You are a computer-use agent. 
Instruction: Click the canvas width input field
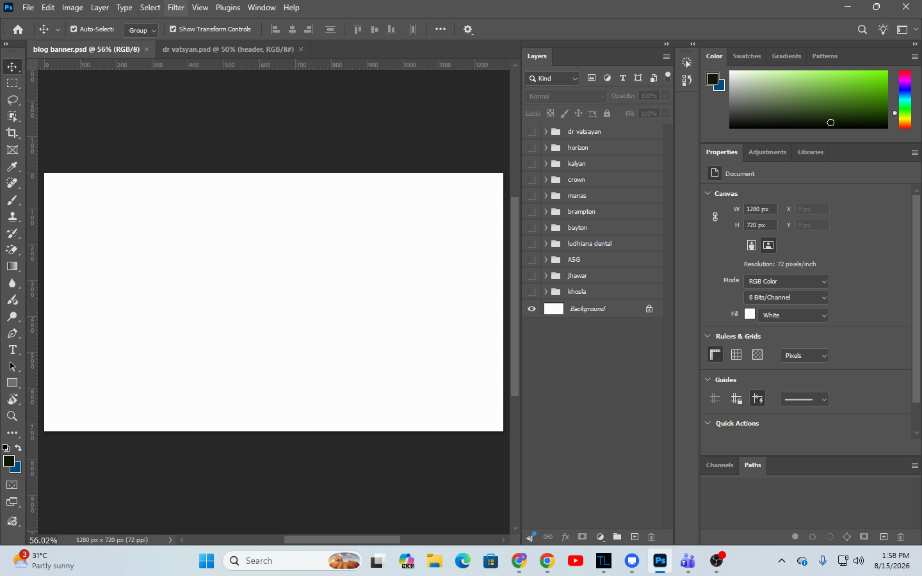(760, 209)
